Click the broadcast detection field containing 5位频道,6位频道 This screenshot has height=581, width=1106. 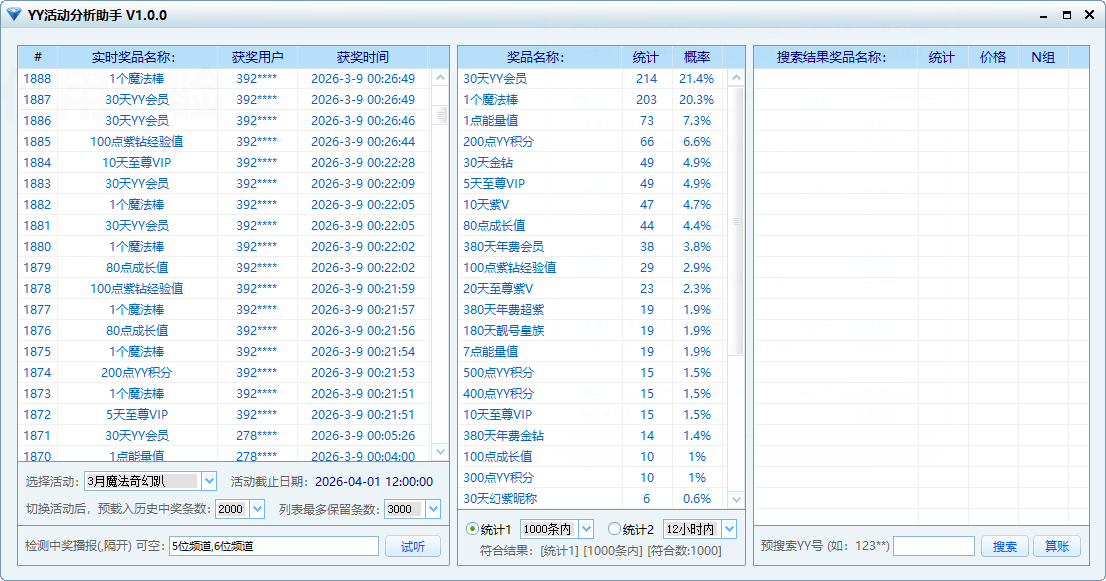click(274, 546)
